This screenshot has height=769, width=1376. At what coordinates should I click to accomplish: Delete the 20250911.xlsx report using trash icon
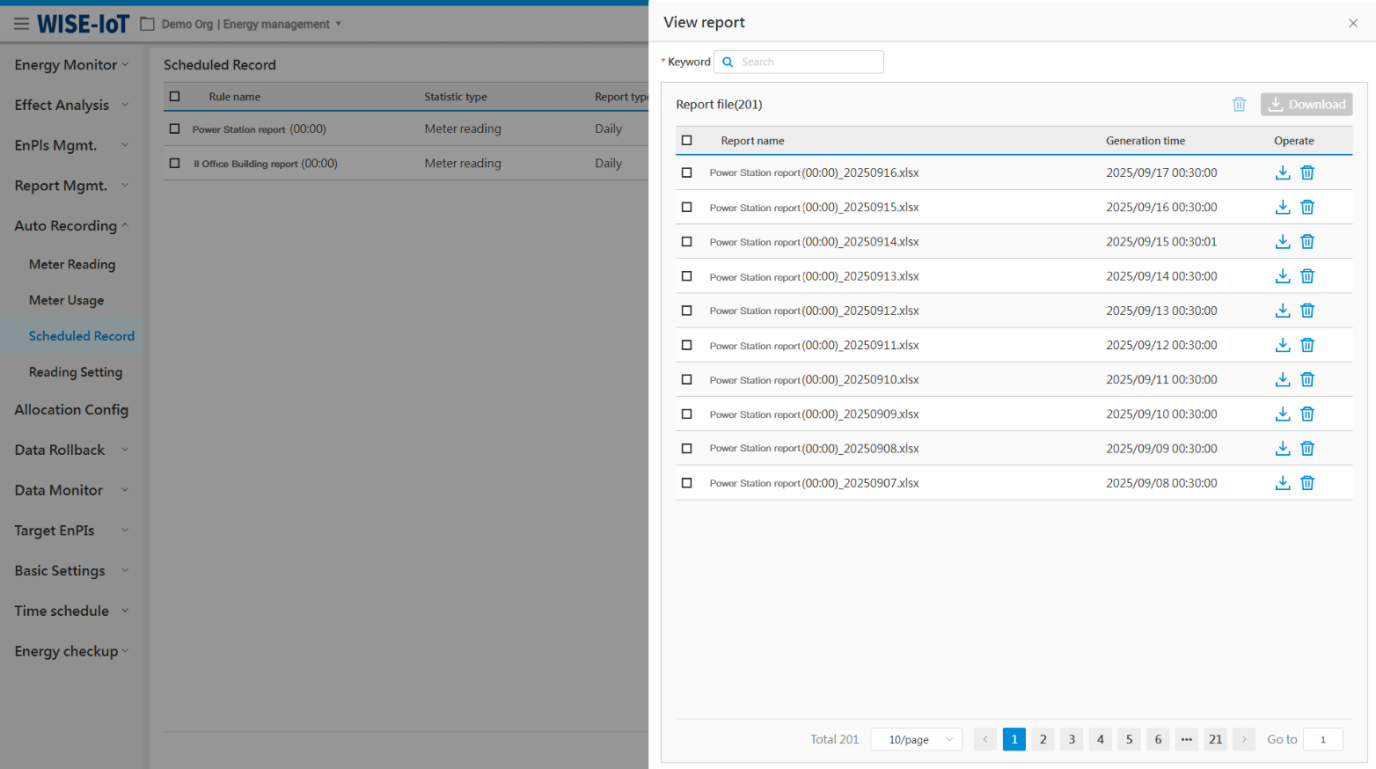(x=1307, y=345)
